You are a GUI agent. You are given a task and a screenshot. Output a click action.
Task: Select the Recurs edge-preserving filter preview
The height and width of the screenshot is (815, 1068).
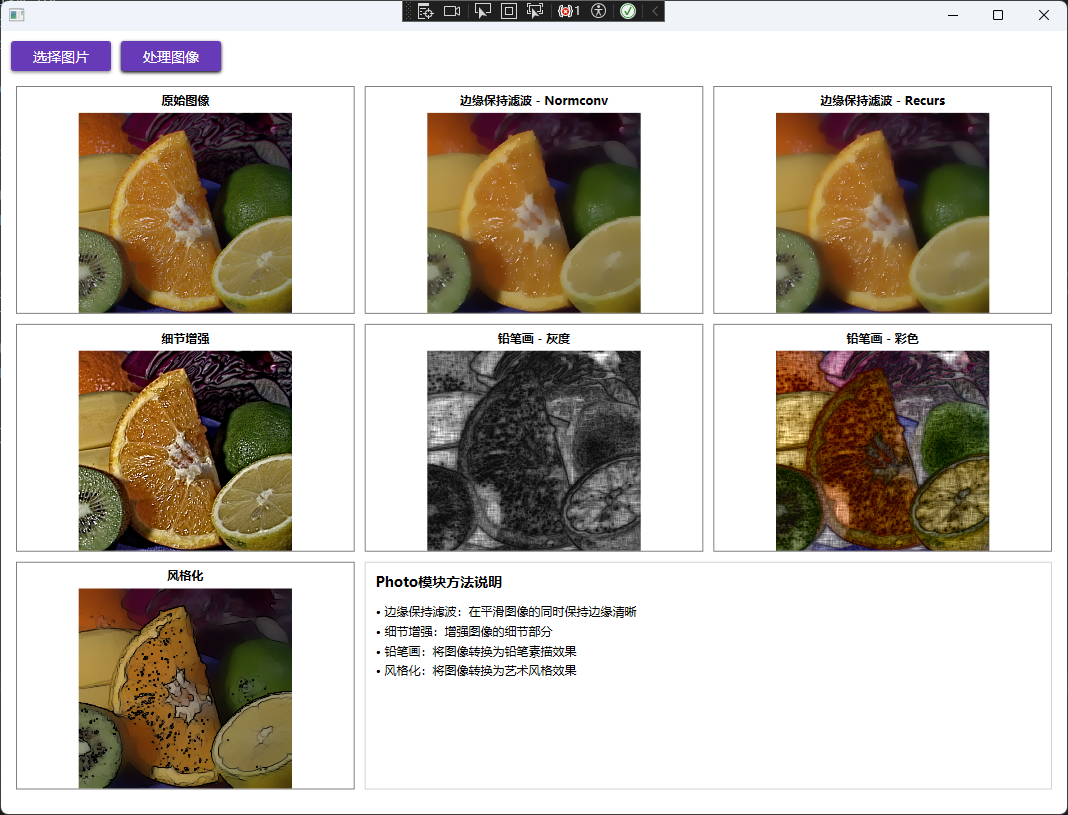[882, 212]
